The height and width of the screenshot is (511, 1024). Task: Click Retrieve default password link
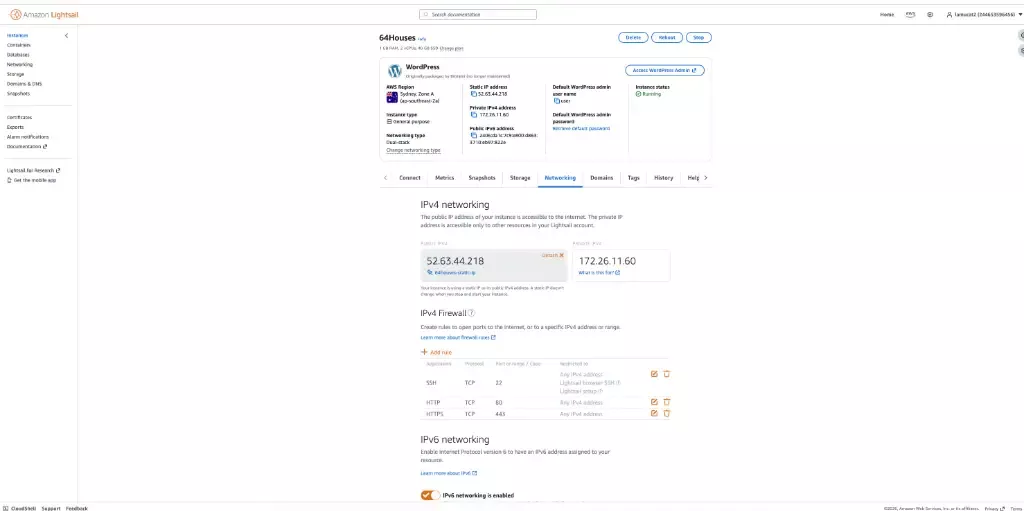pyautogui.click(x=581, y=129)
